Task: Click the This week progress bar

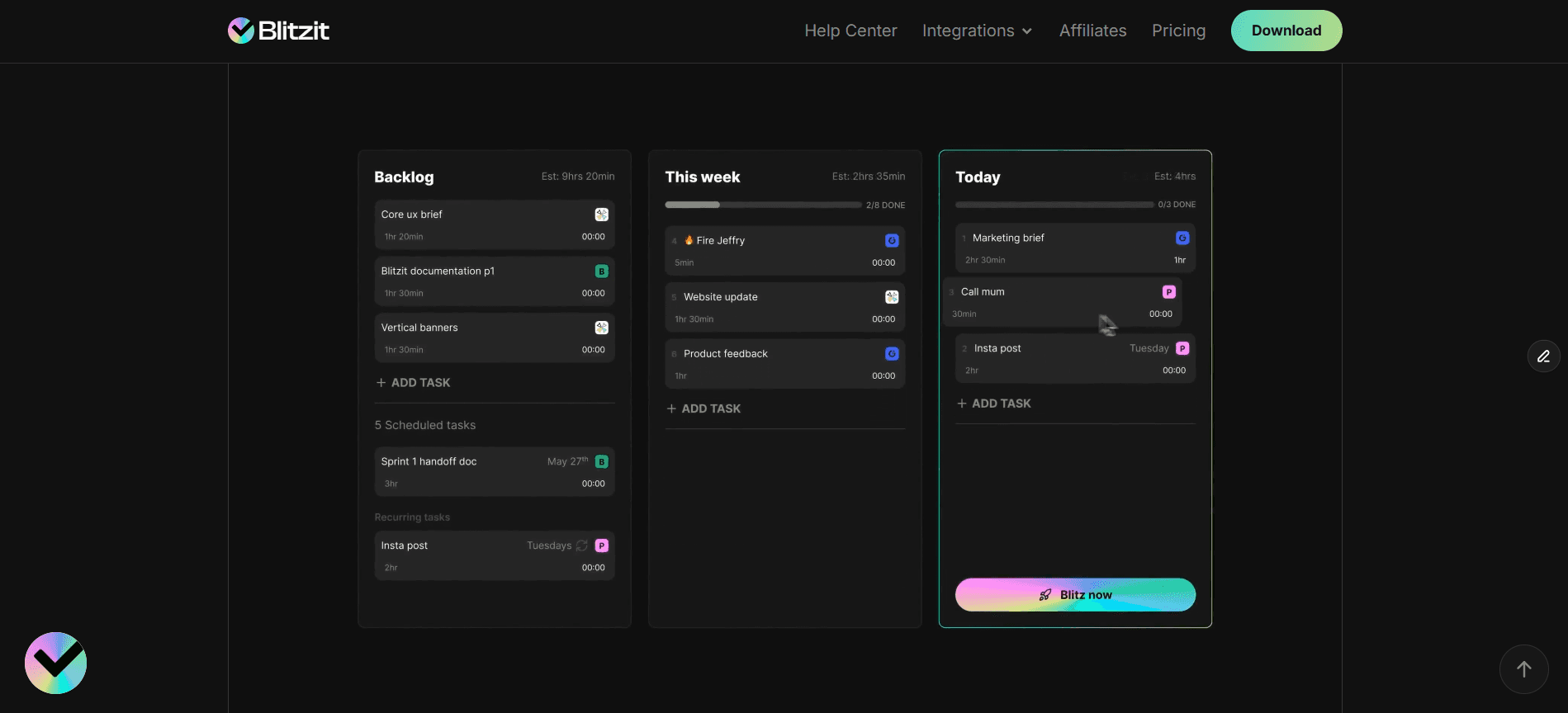Action: pos(763,205)
